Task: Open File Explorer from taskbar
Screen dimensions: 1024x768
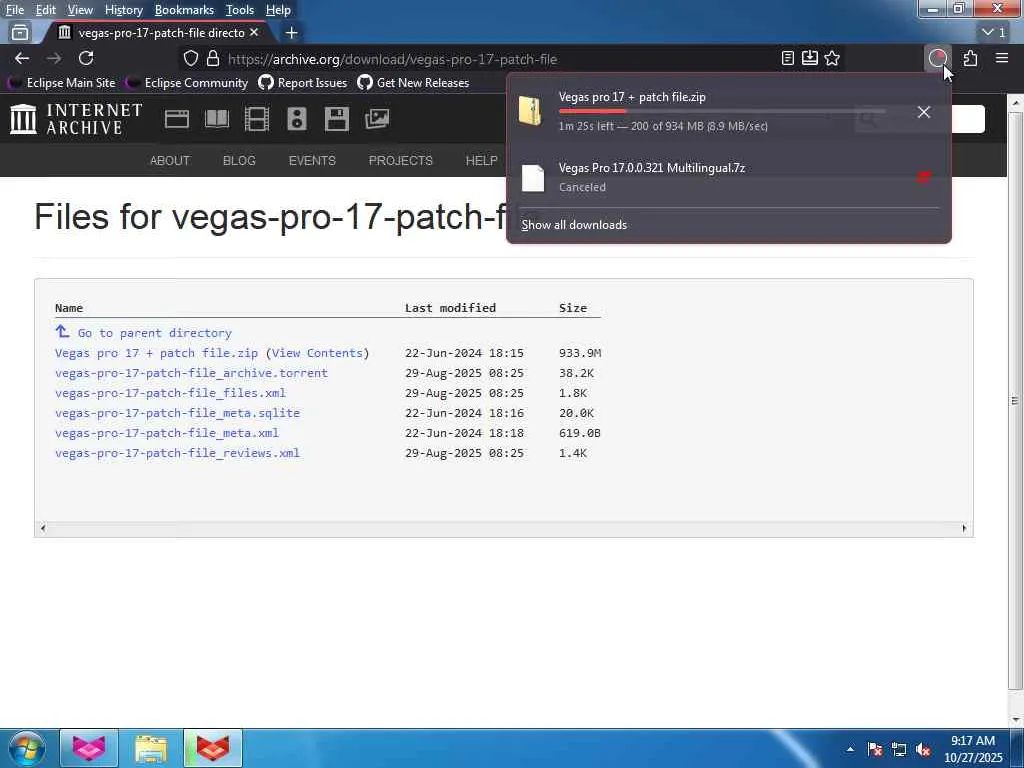Action: pos(151,748)
